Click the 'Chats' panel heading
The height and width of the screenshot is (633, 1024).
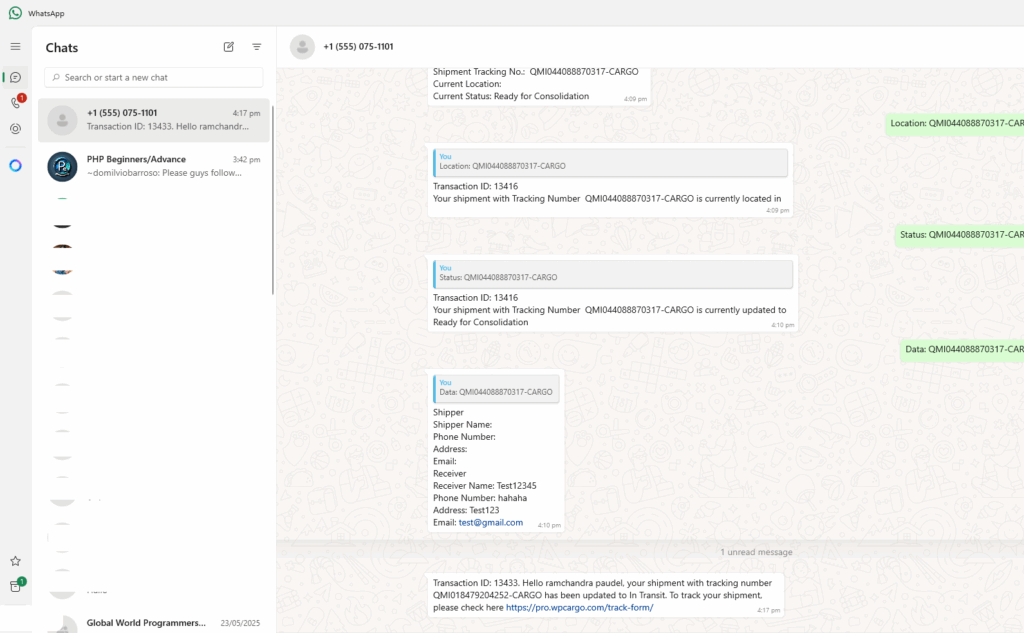pos(61,48)
